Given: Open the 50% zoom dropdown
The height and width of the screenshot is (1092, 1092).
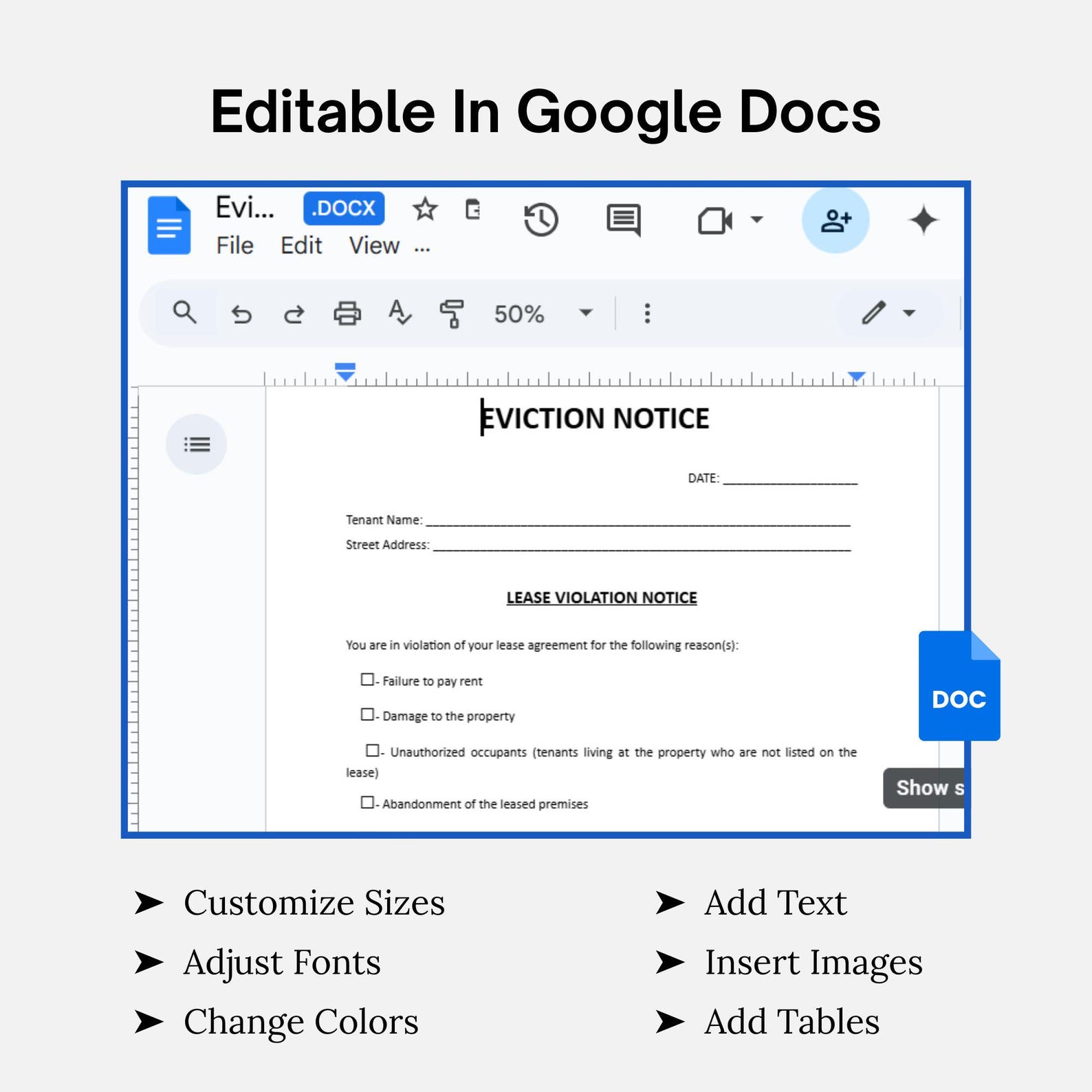Looking at the screenshot, I should click(x=543, y=314).
